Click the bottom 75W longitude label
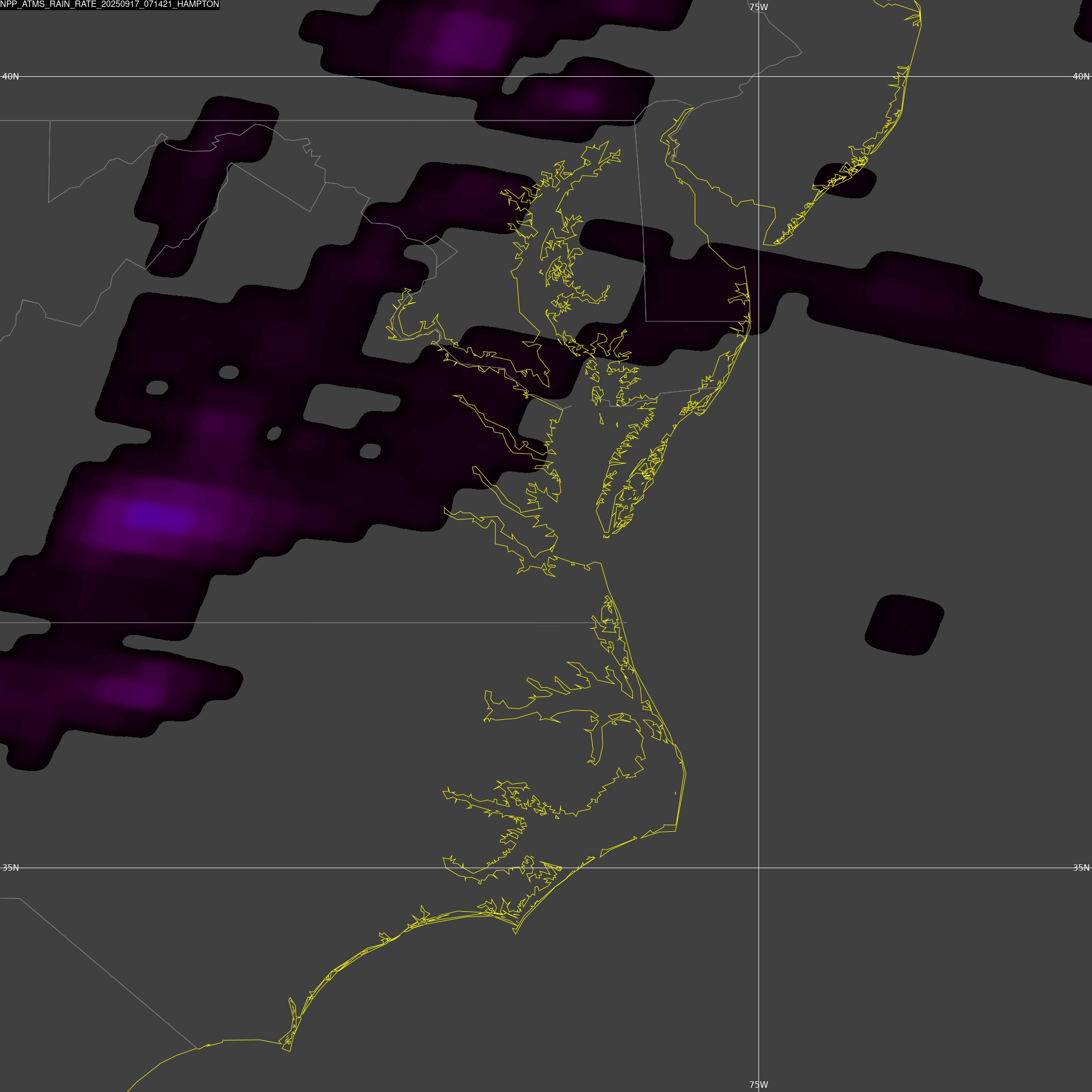The image size is (1092, 1092). pyautogui.click(x=759, y=1085)
